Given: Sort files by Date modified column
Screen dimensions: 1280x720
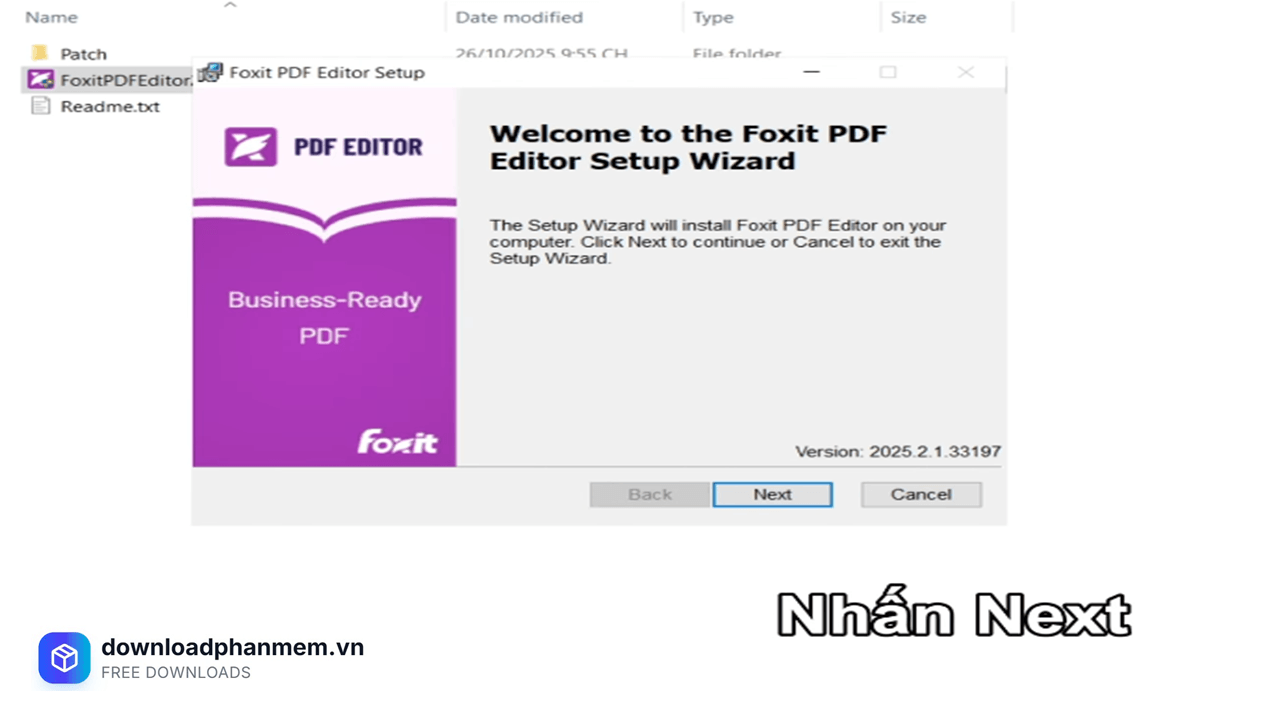Looking at the screenshot, I should 518,17.
